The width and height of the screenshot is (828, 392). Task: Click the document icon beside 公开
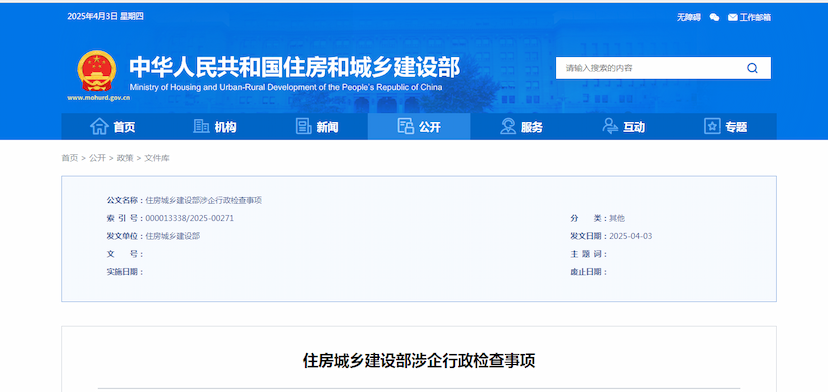click(x=406, y=126)
